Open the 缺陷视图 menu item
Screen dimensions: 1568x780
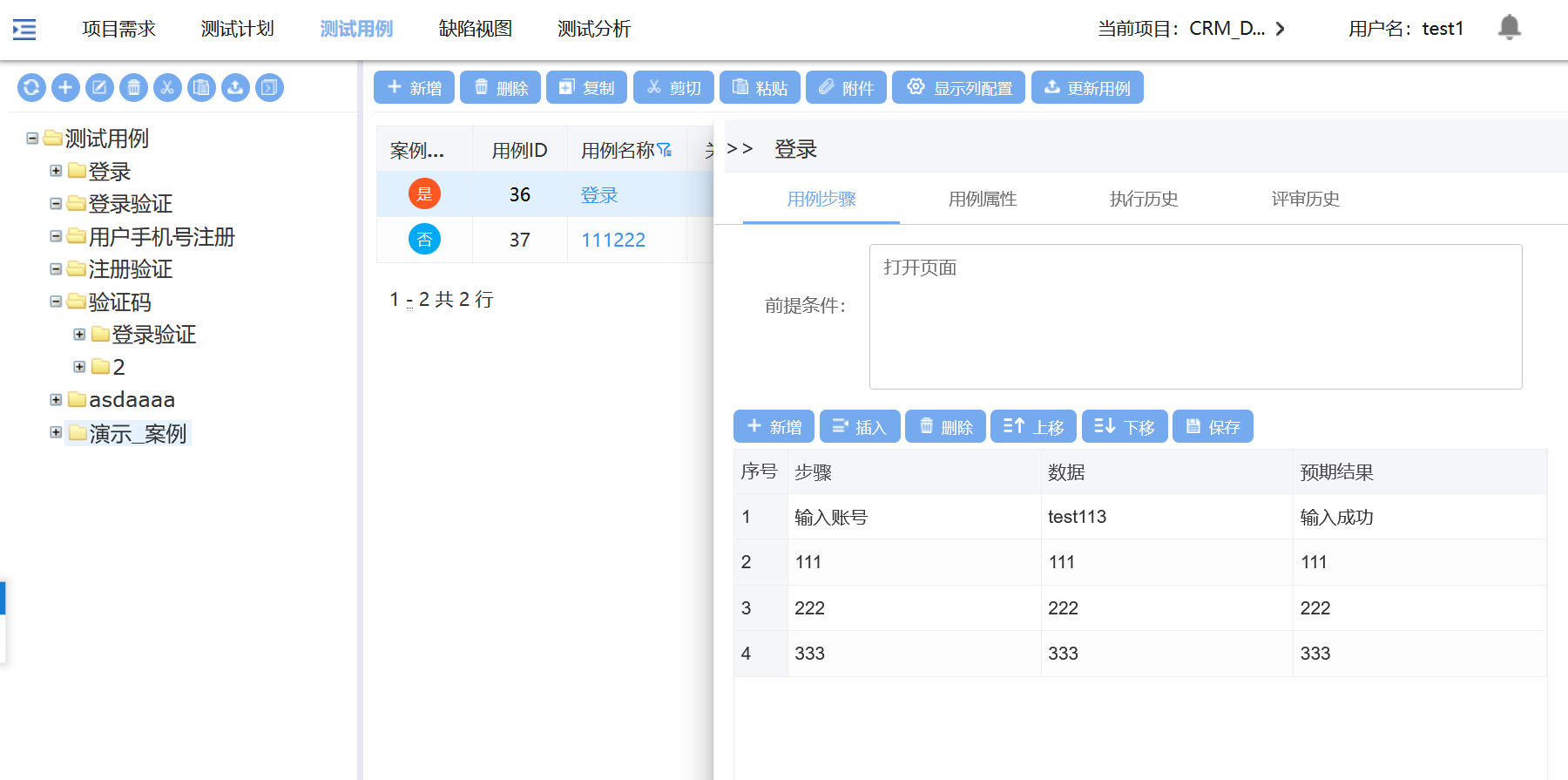tap(475, 29)
